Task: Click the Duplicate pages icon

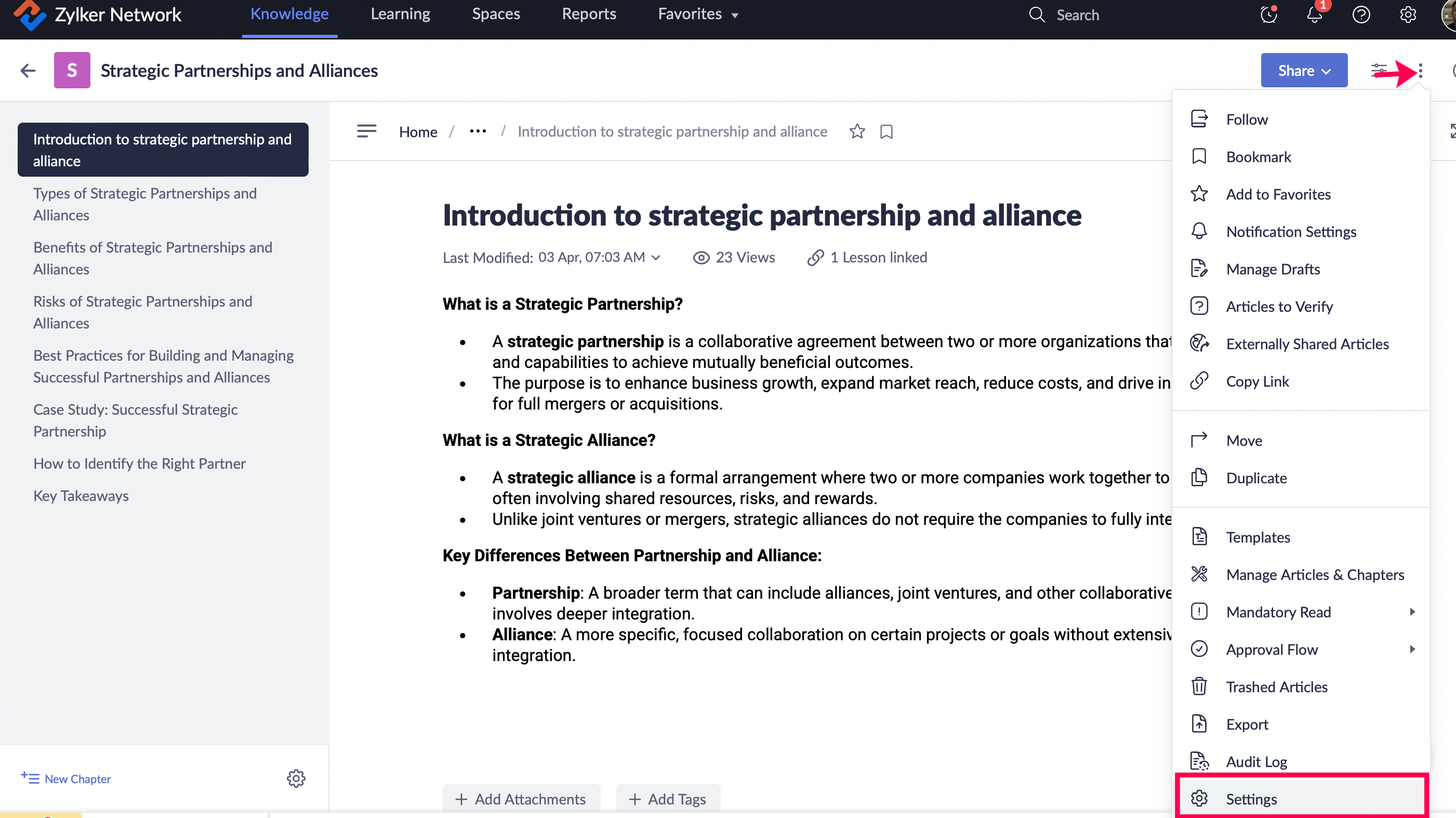Action: click(x=1199, y=478)
